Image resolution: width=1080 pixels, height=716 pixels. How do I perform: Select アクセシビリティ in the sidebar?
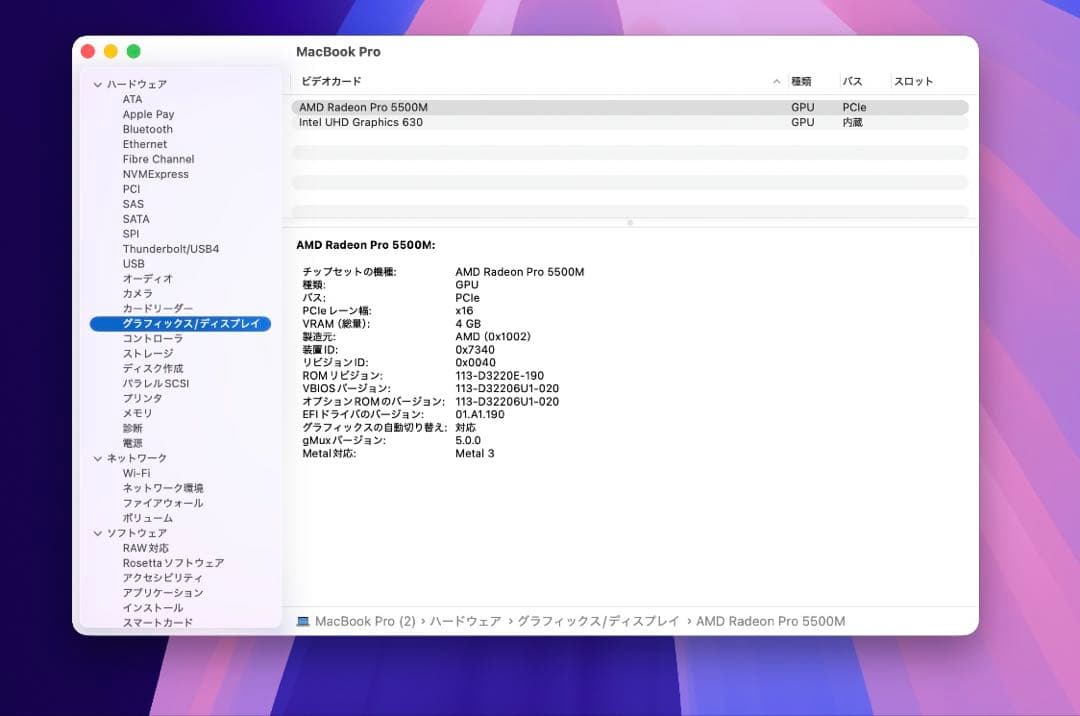click(x=163, y=578)
